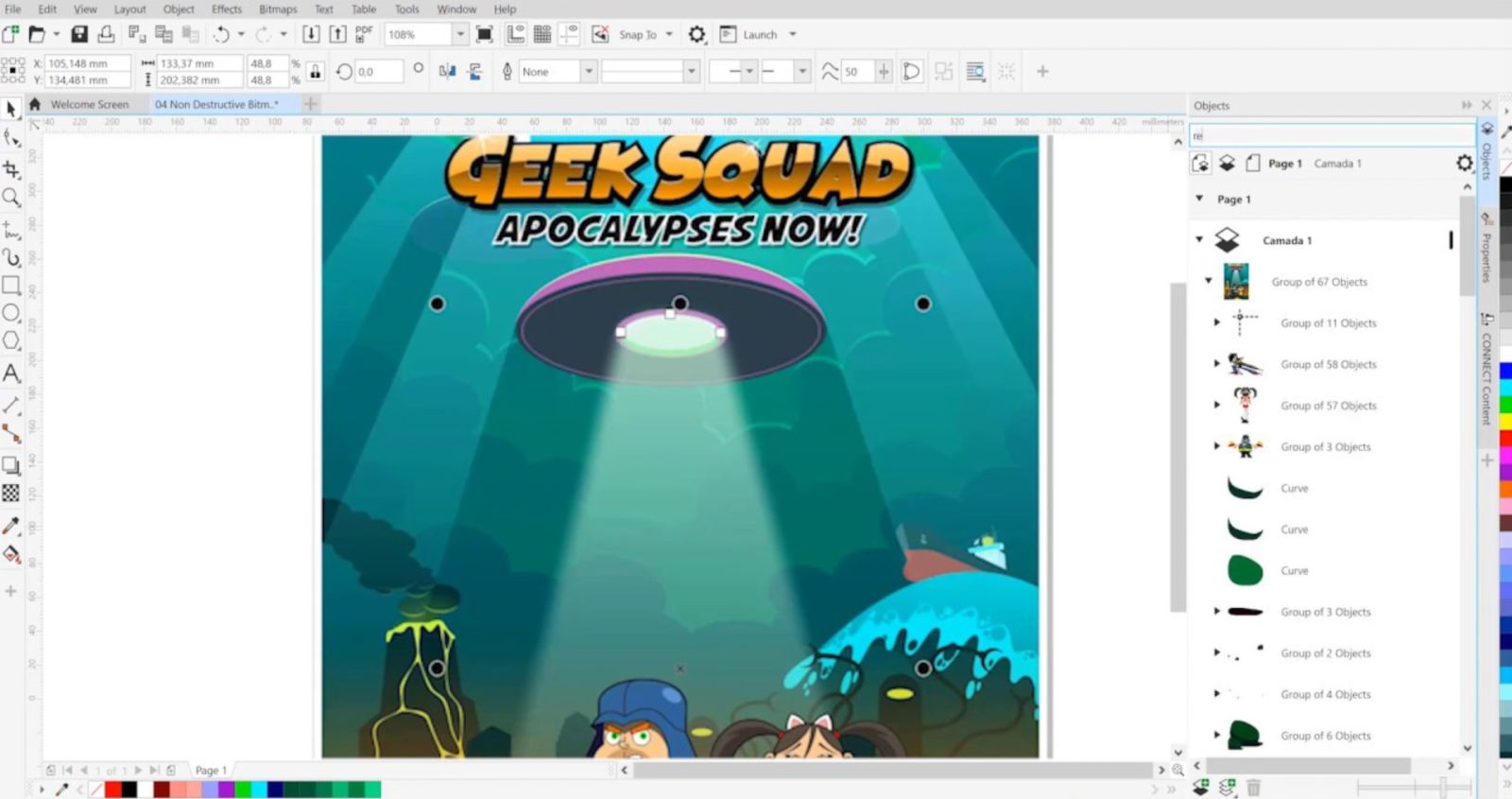This screenshot has height=799, width=1512.
Task: Click the purple swatch in document palette
Action: click(226, 790)
